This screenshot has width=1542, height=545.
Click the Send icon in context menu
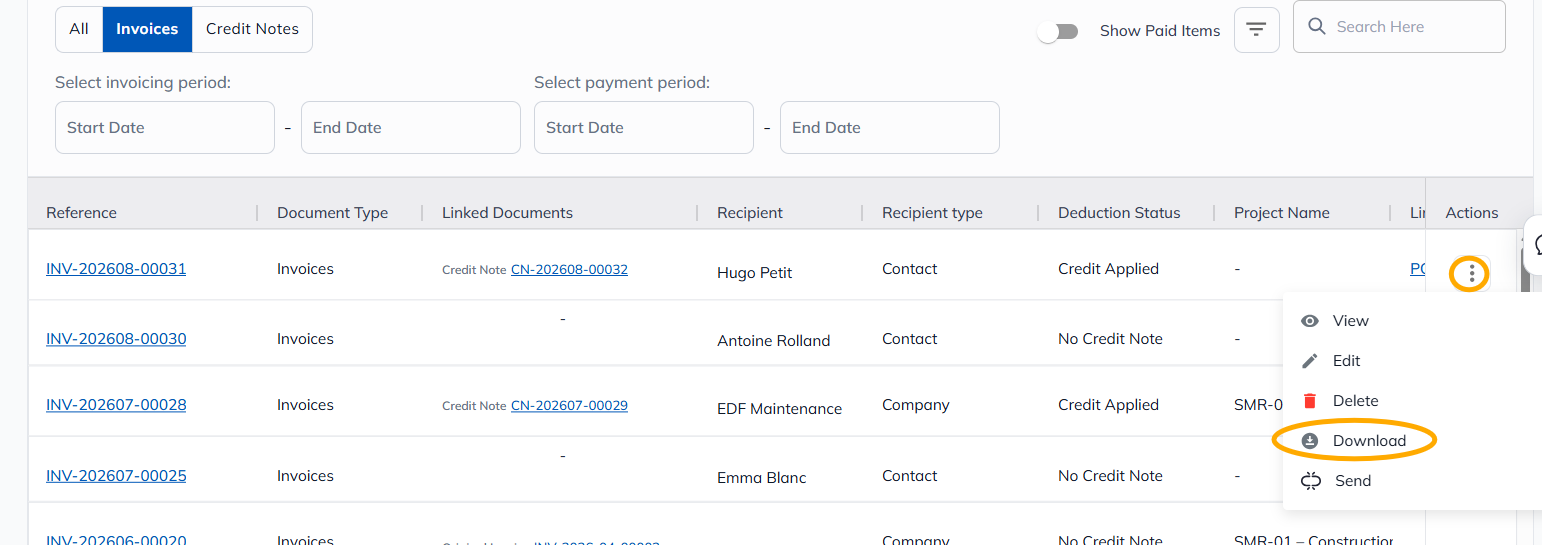[x=1311, y=481]
